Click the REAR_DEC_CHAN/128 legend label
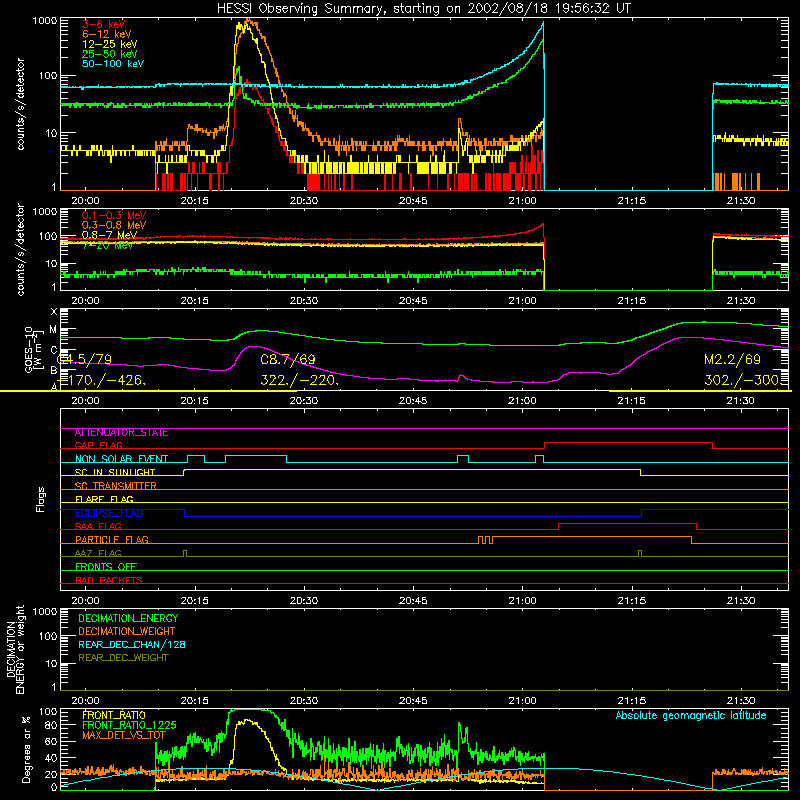The image size is (800, 800). pyautogui.click(x=132, y=645)
